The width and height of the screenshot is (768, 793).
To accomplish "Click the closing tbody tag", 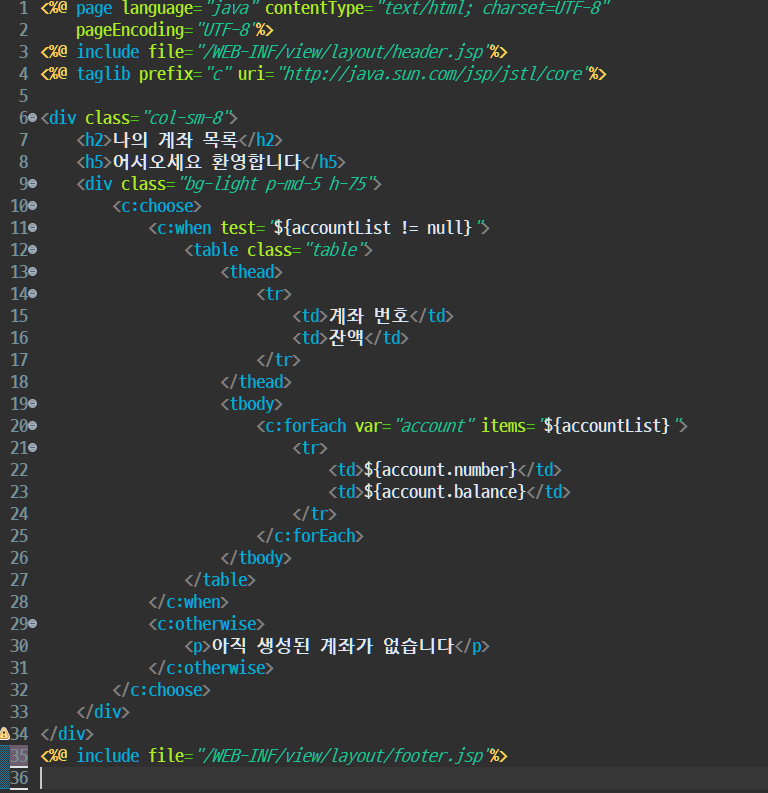I will 256,558.
